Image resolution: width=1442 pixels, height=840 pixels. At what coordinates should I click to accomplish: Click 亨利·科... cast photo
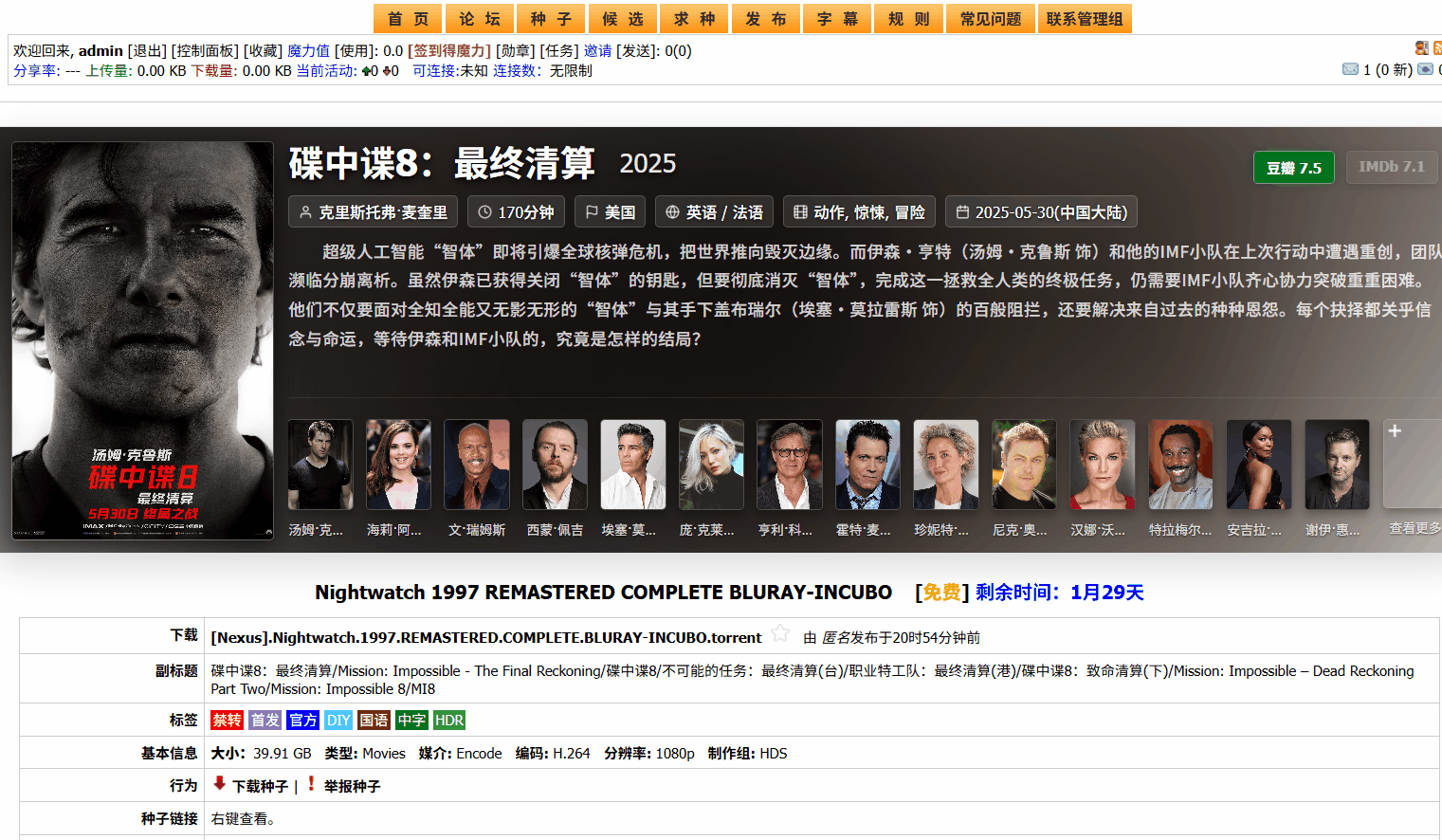[790, 465]
